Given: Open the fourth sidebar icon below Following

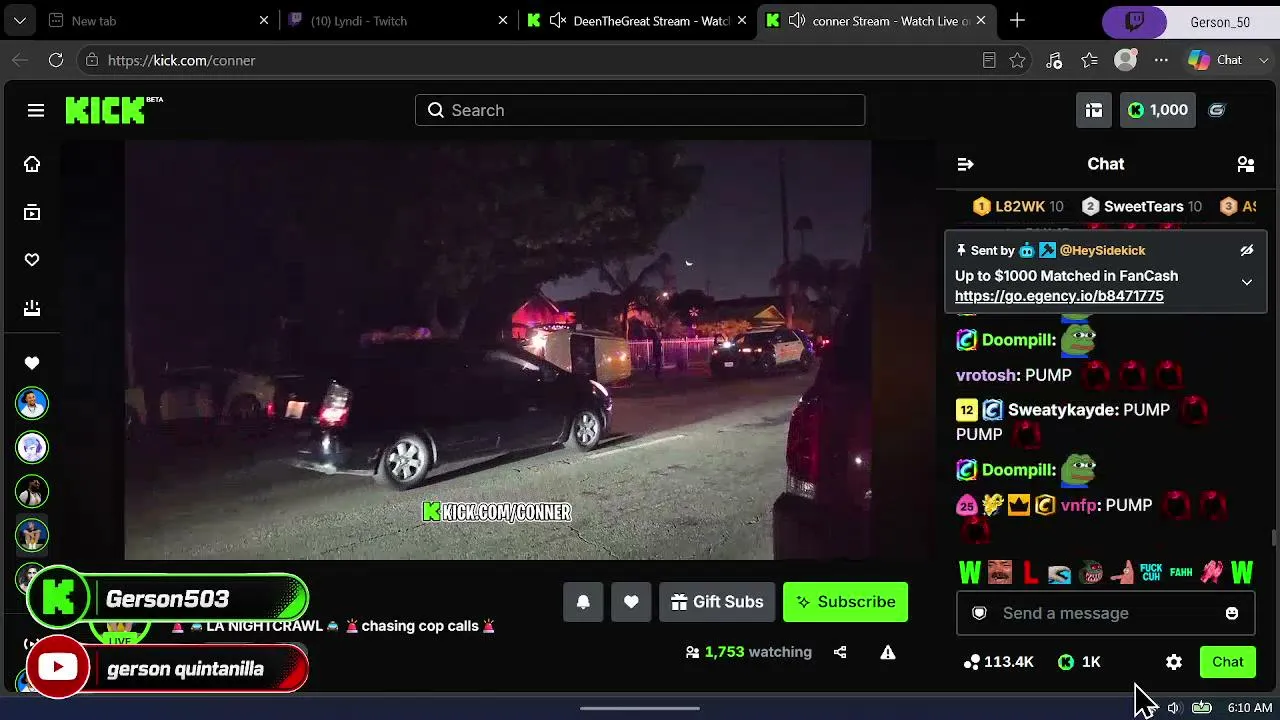Looking at the screenshot, I should pyautogui.click(x=32, y=308).
